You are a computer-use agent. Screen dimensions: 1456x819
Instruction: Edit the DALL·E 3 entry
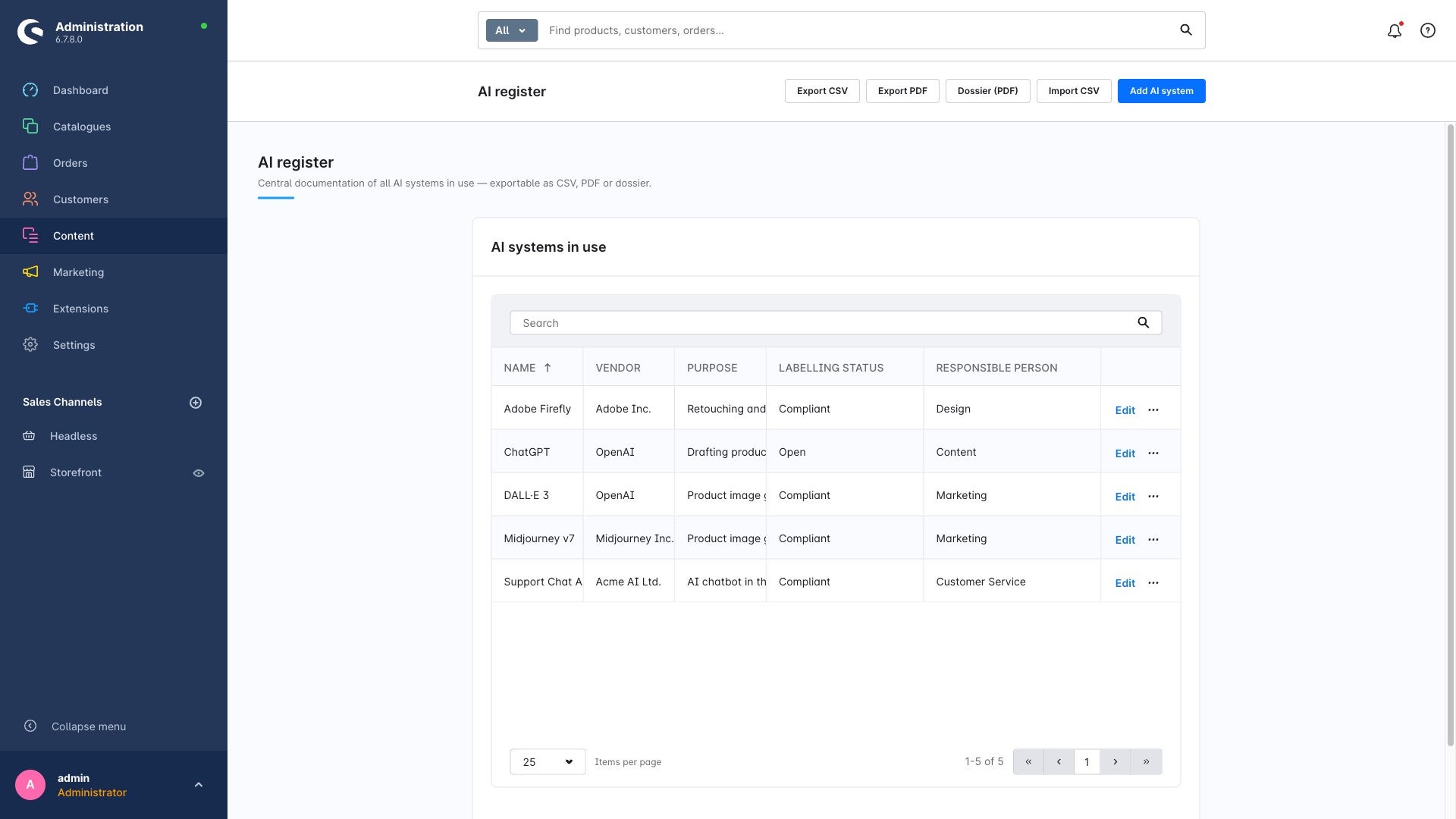[x=1125, y=497]
